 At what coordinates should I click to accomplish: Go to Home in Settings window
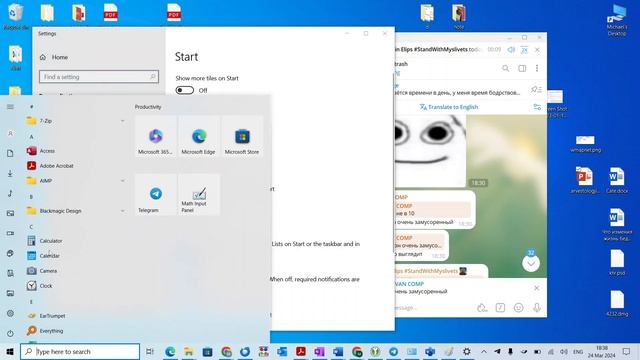(x=54, y=57)
